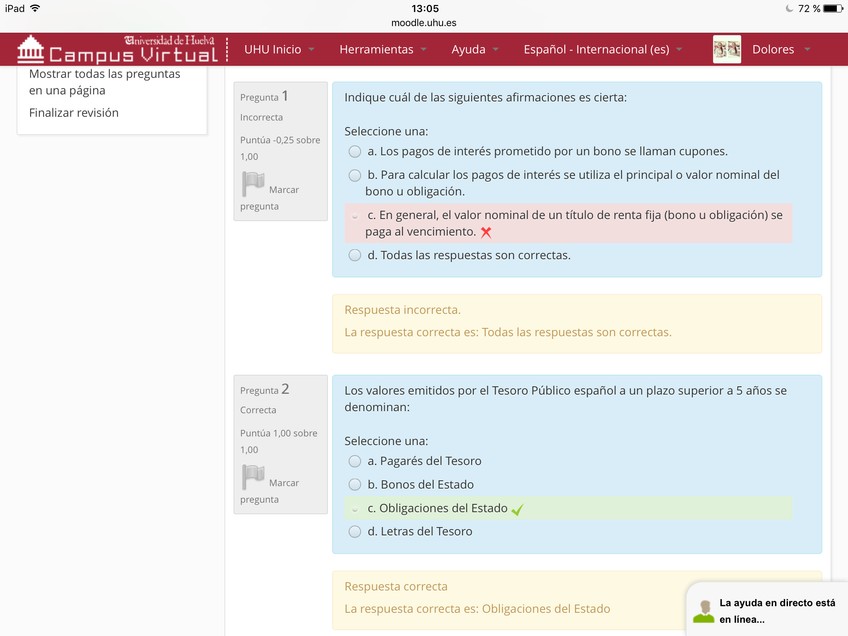Image resolution: width=848 pixels, height=636 pixels.
Task: Select option d Todas las respuestas son correctas
Action: pyautogui.click(x=355, y=255)
